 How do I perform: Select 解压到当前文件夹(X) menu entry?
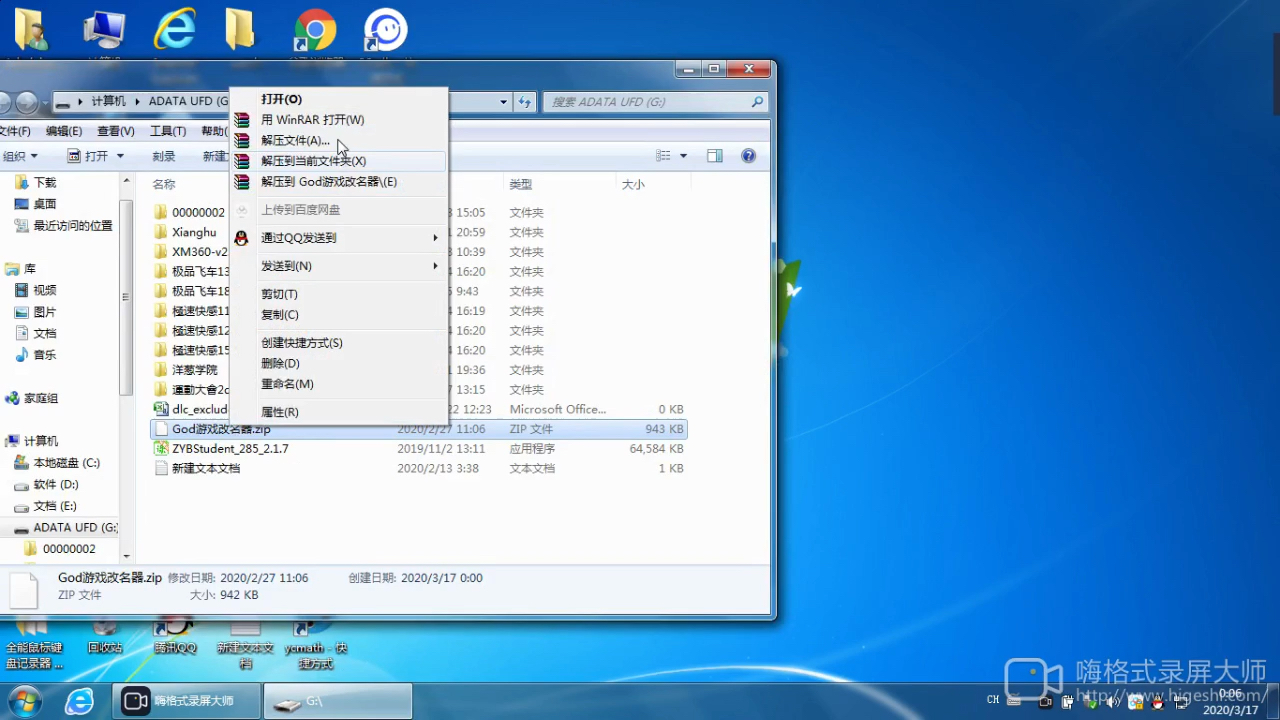coord(339,161)
